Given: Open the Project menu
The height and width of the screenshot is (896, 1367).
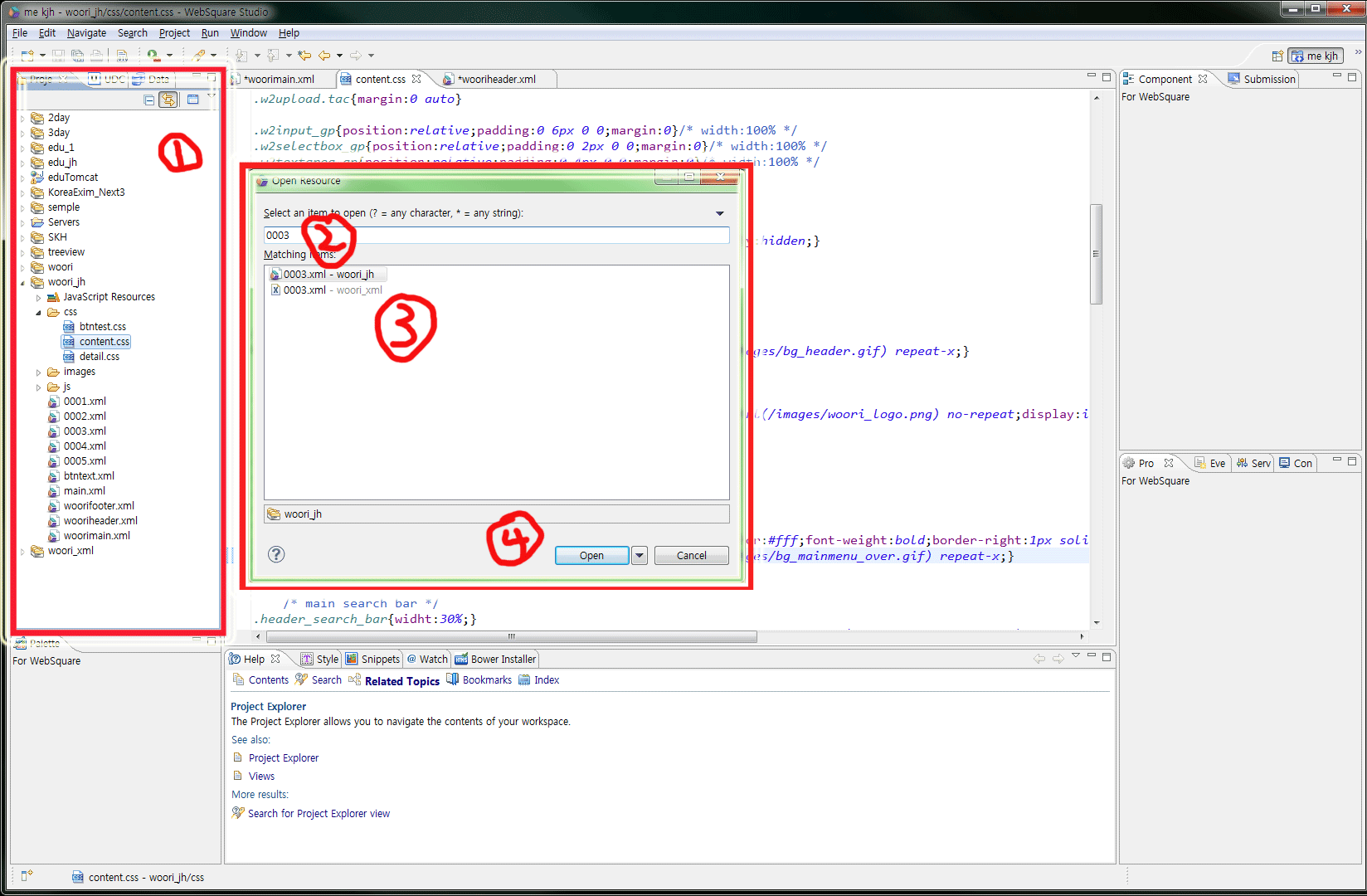Looking at the screenshot, I should coord(174,33).
